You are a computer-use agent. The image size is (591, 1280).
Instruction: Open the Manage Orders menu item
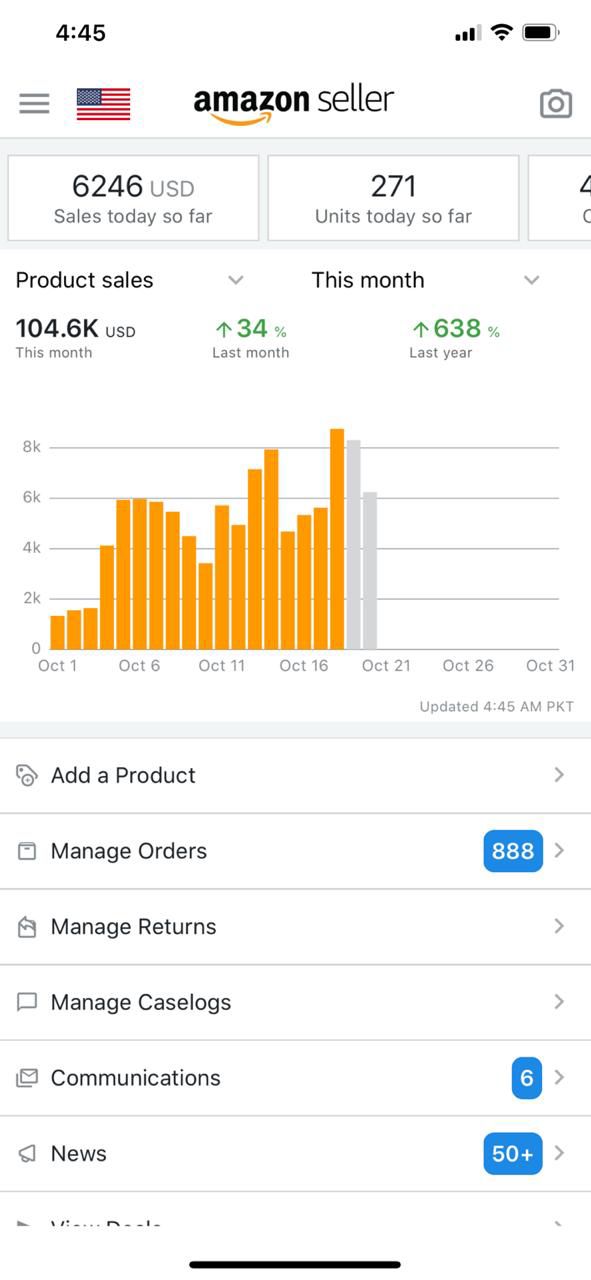pyautogui.click(x=295, y=851)
